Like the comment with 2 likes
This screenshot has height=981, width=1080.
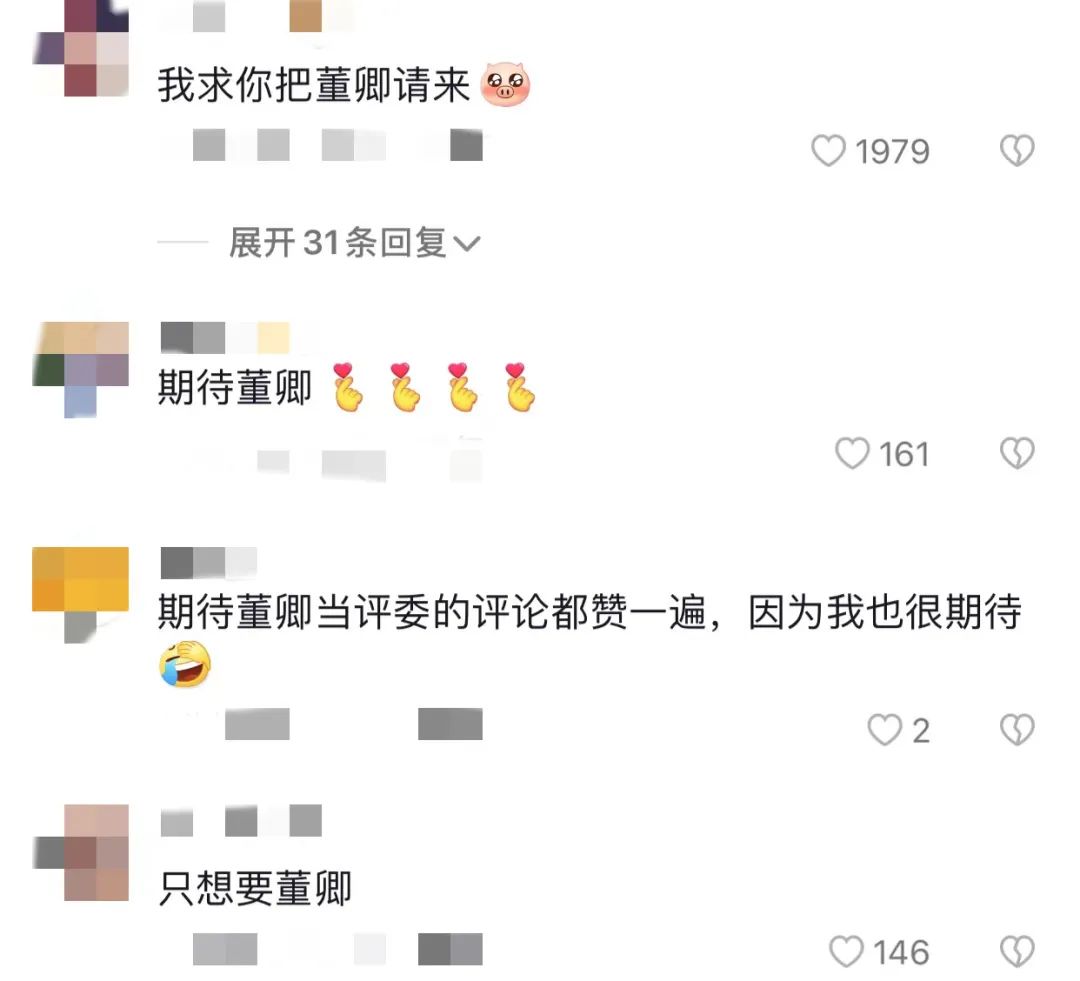(884, 730)
